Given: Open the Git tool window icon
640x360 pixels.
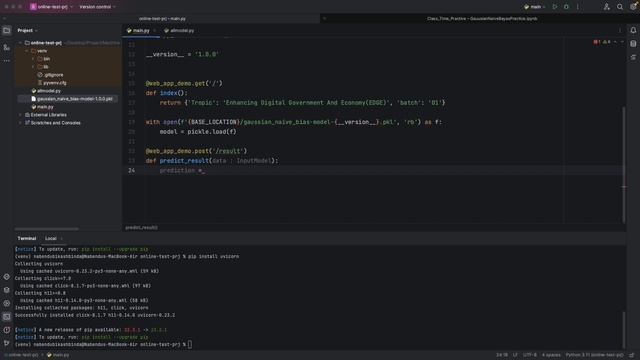Looking at the screenshot, I should point(7,343).
